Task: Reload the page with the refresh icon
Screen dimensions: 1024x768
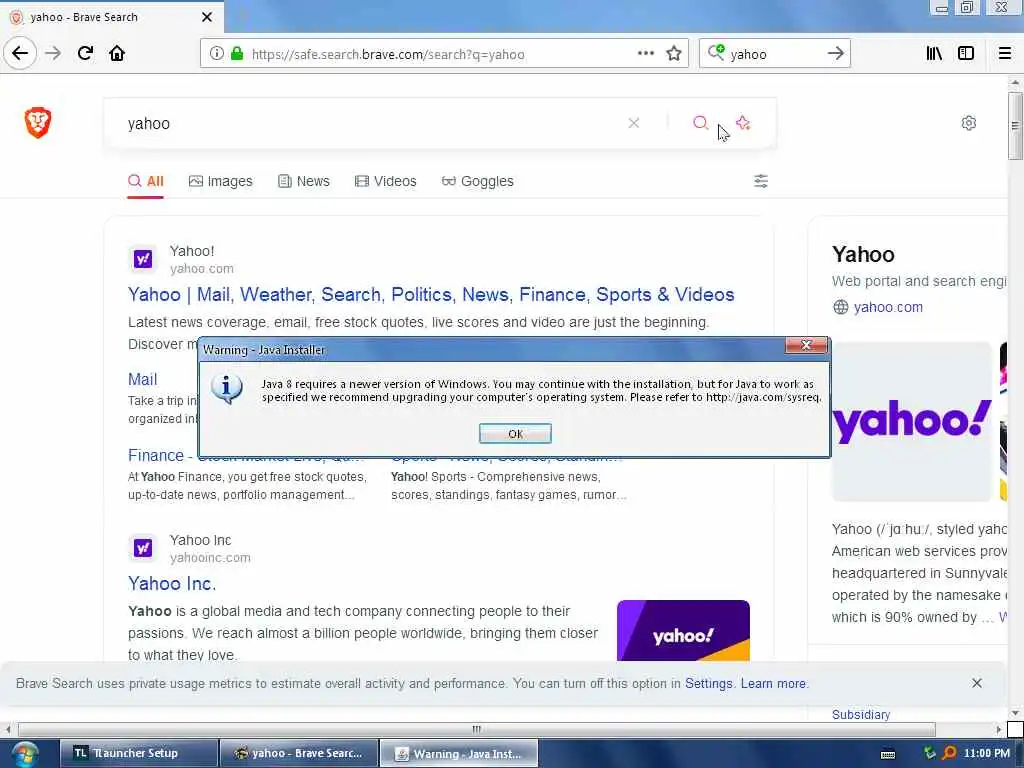Action: (85, 53)
